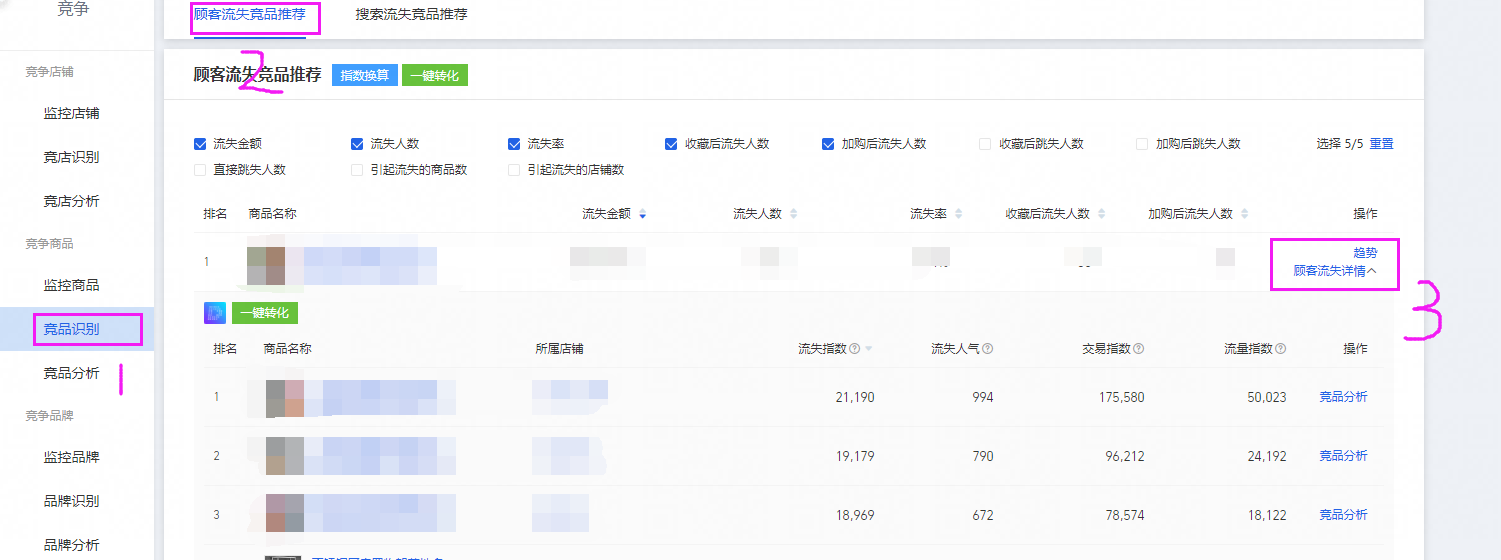1501x560 pixels.
Task: Open 竞店分析 in the sidebar
Action: coord(71,201)
